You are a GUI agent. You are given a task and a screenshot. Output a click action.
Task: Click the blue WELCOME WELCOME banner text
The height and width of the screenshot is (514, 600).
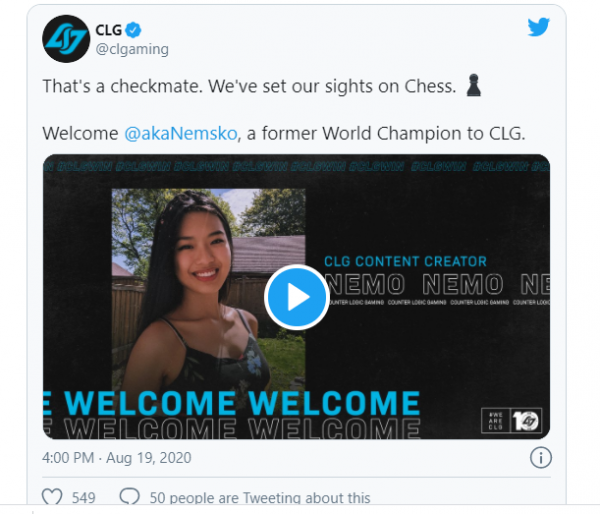pyautogui.click(x=232, y=403)
